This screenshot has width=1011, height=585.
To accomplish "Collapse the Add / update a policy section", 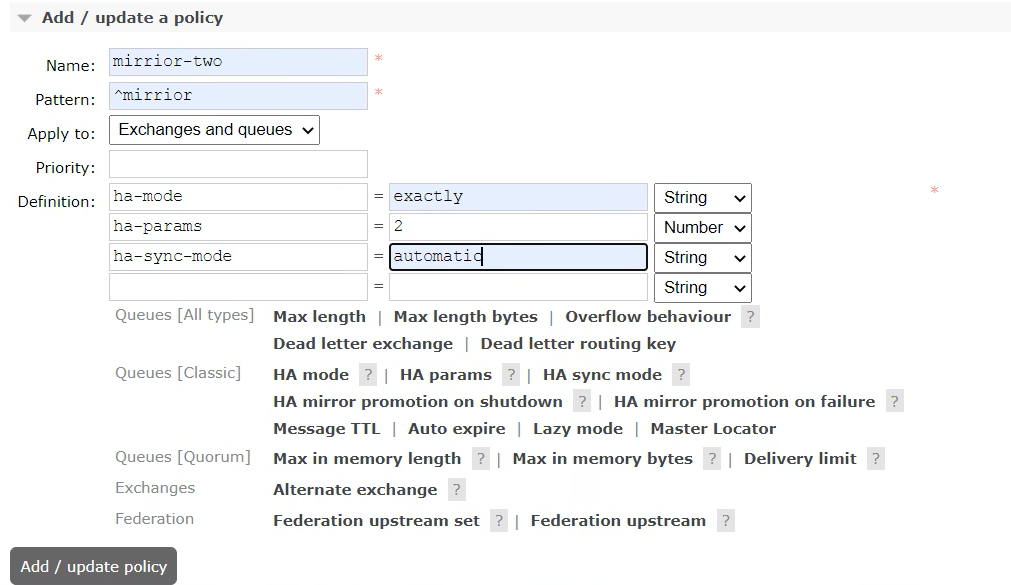I will click(x=24, y=18).
